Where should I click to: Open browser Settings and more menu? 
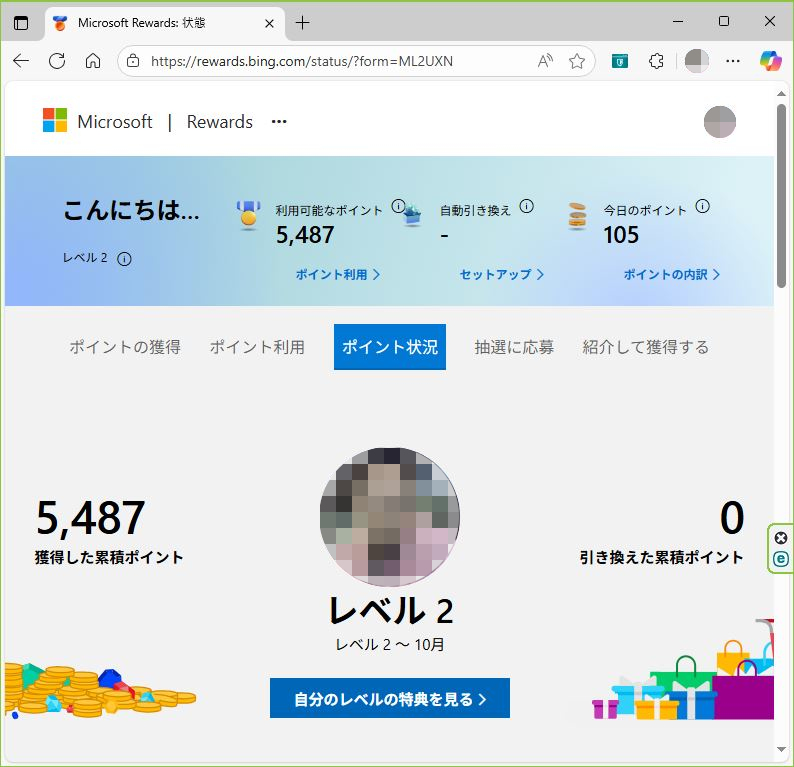coord(733,61)
